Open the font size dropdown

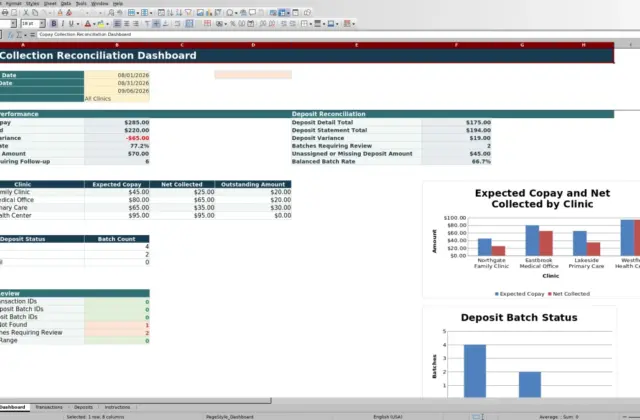[42, 24]
